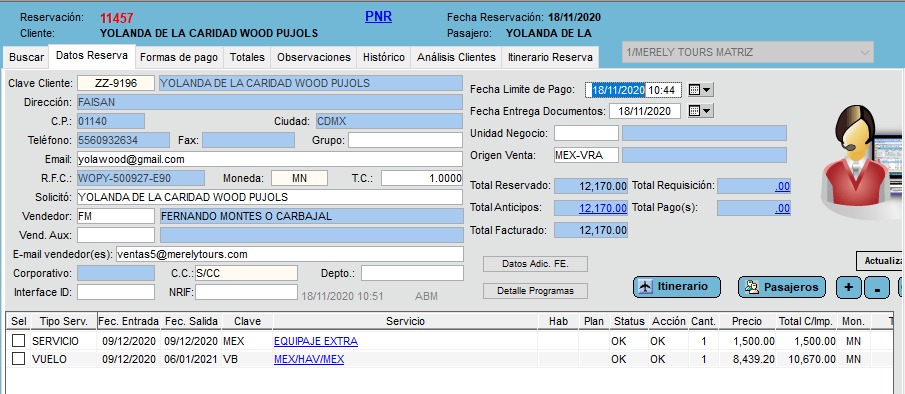Image resolution: width=905 pixels, height=394 pixels.
Task: Open the calendar for Fecha Limite de Pago
Action: [695, 90]
